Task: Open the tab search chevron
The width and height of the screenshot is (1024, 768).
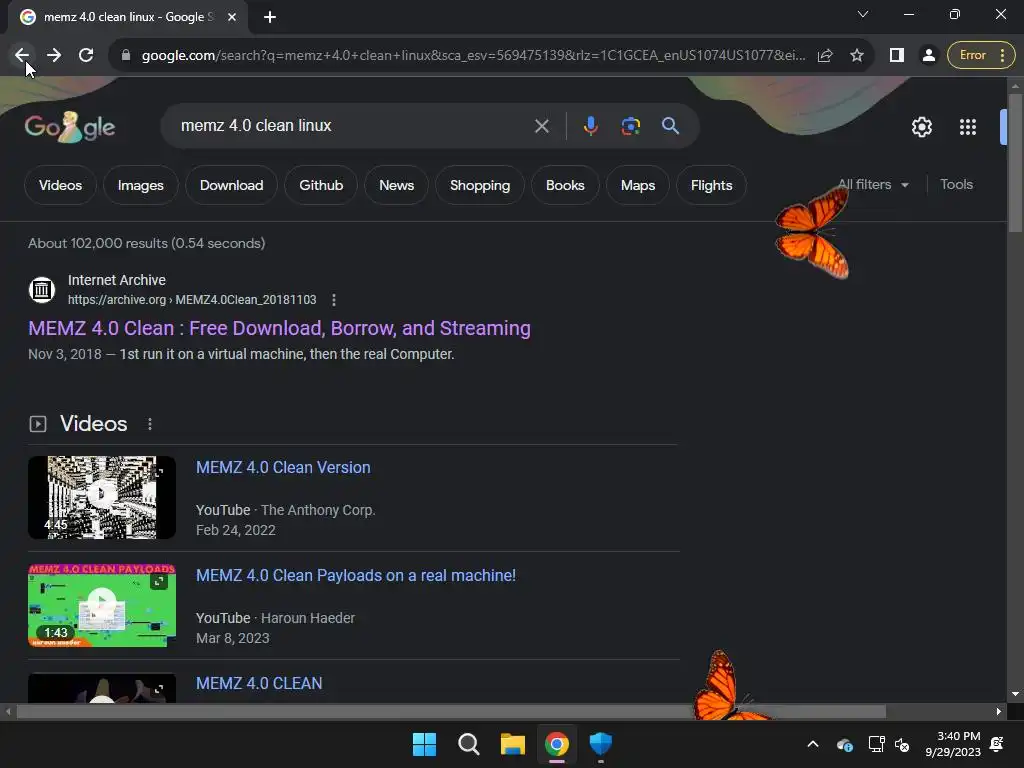Action: (863, 14)
